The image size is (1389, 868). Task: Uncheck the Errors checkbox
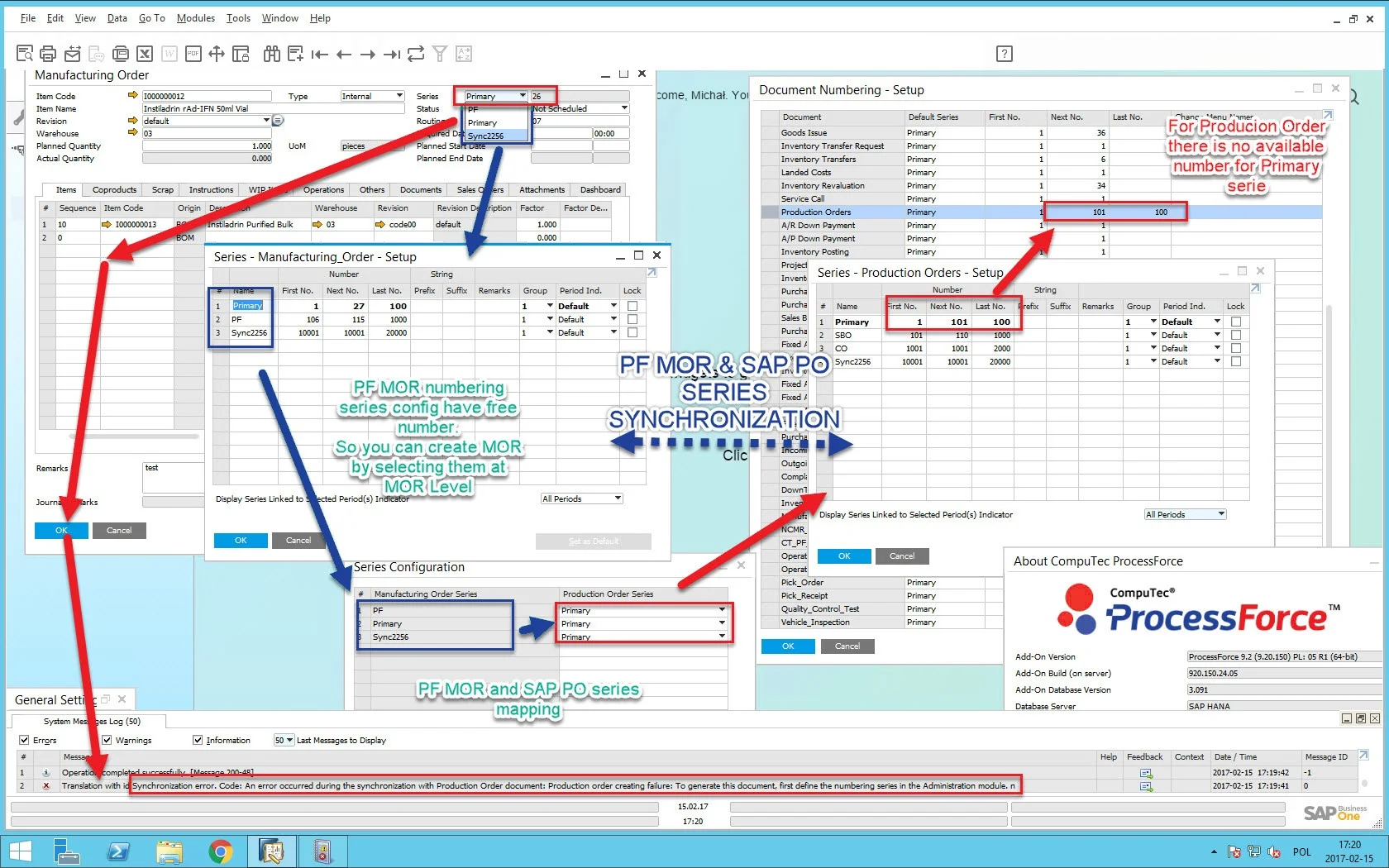[24, 740]
